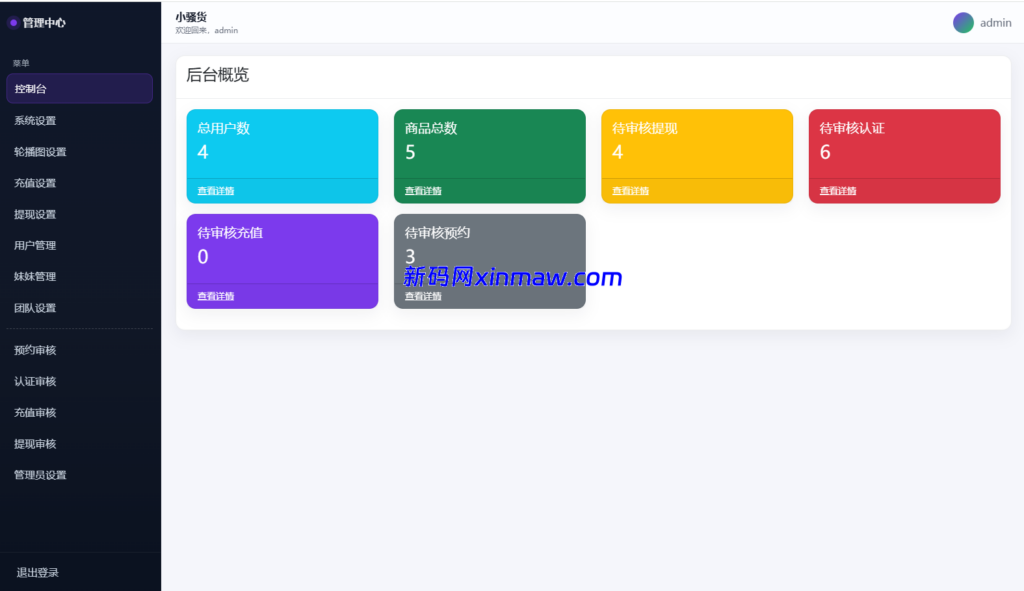This screenshot has width=1024, height=591.
Task: Click the value 6 on the red card
Action: 825,152
